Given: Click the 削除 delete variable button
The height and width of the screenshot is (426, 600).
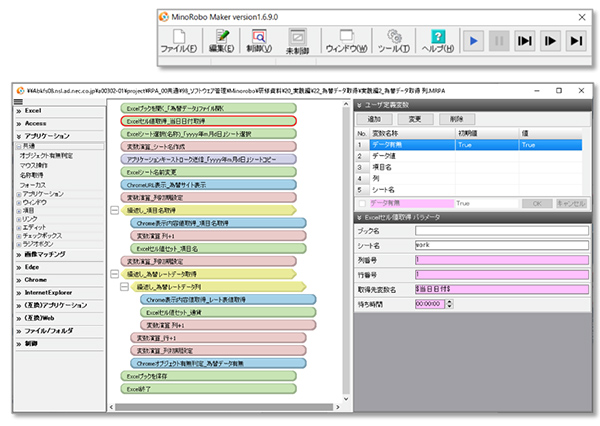Looking at the screenshot, I should 455,118.
